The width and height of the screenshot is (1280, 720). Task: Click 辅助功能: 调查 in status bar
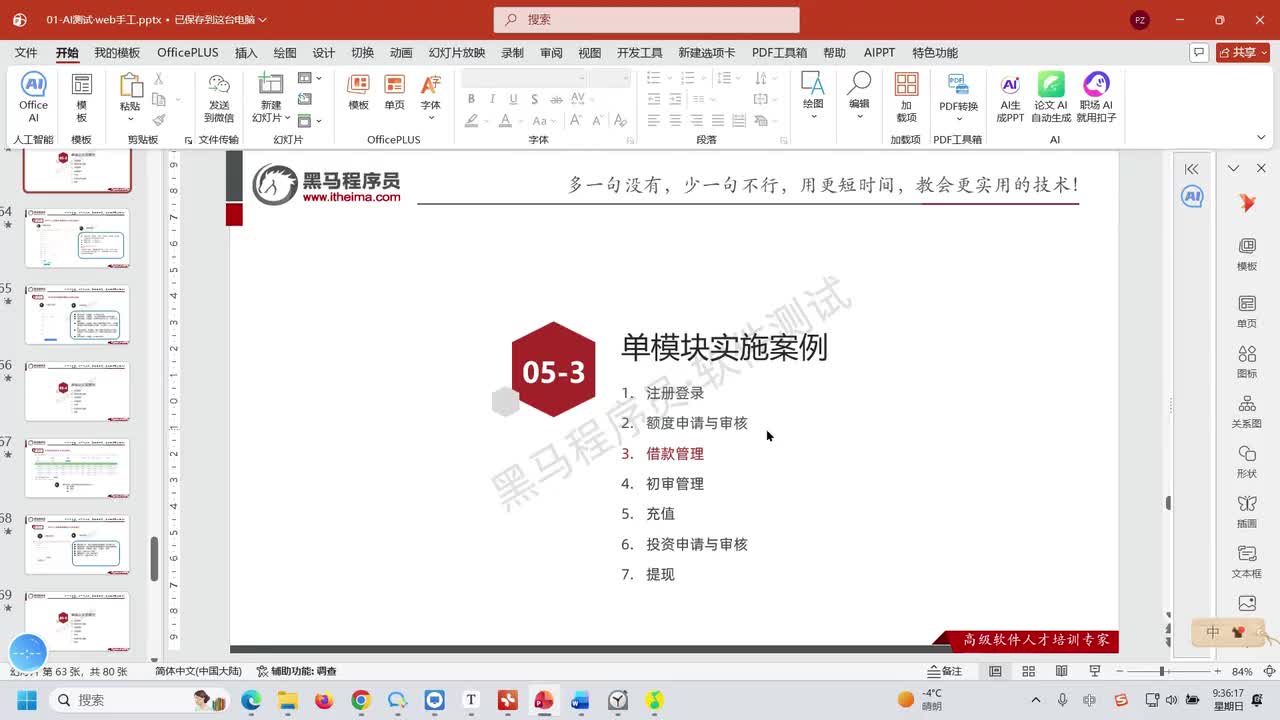pyautogui.click(x=297, y=671)
